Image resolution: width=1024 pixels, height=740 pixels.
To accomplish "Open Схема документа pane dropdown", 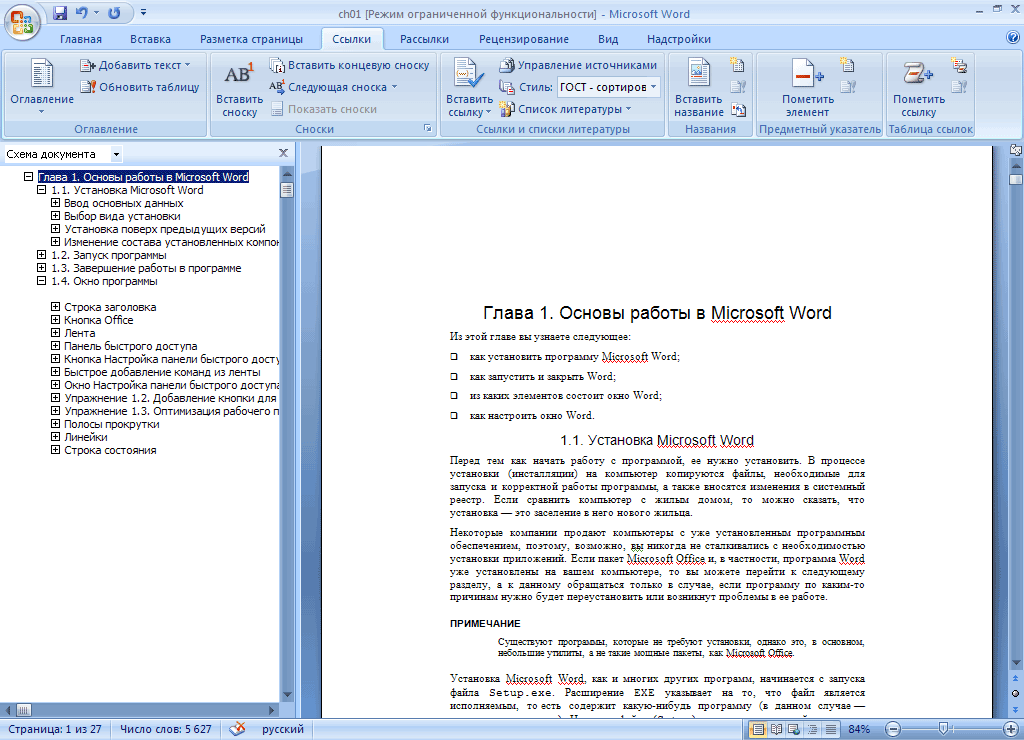I will point(116,155).
